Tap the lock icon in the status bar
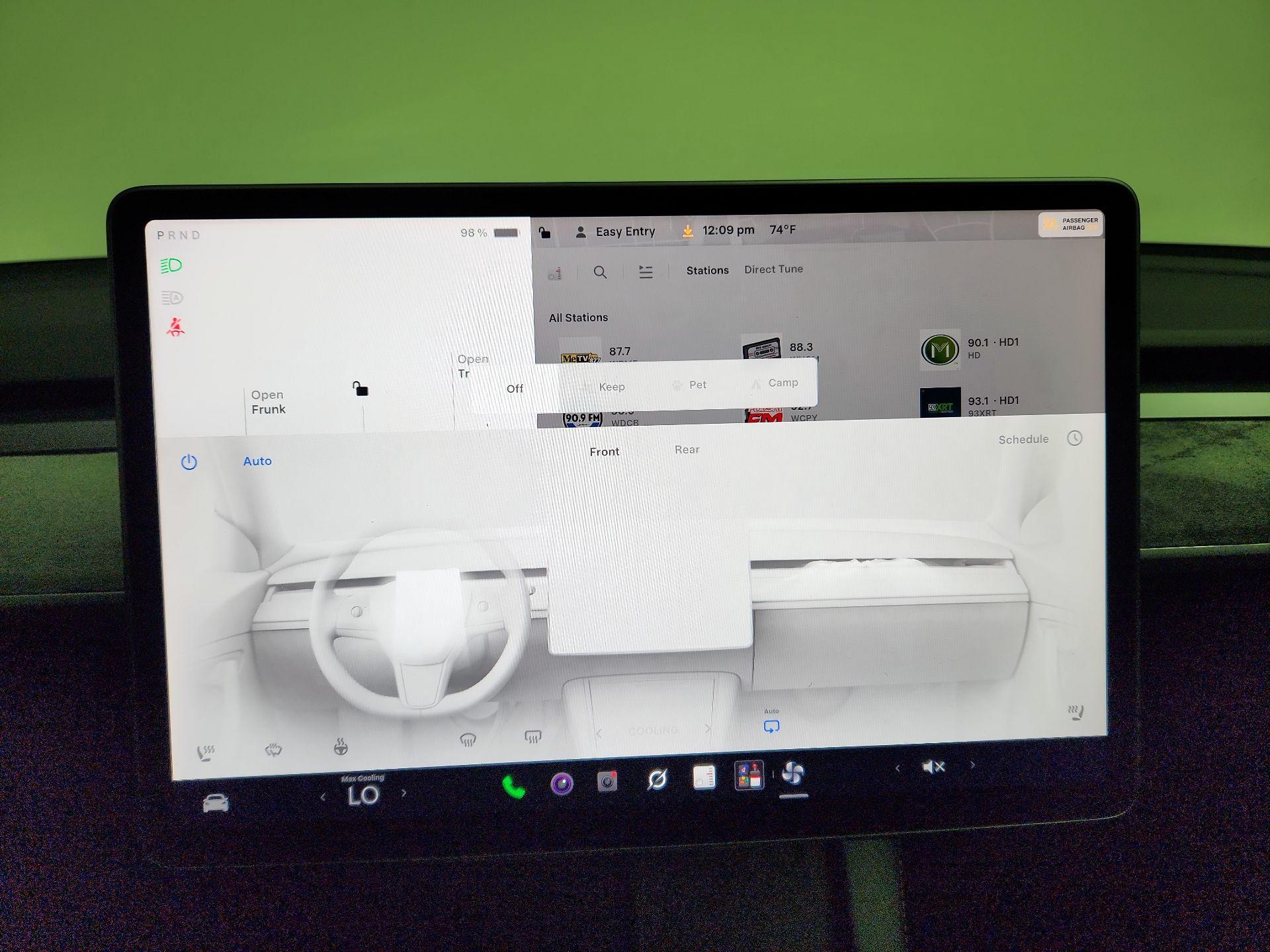Viewport: 1270px width, 952px height. 544,232
